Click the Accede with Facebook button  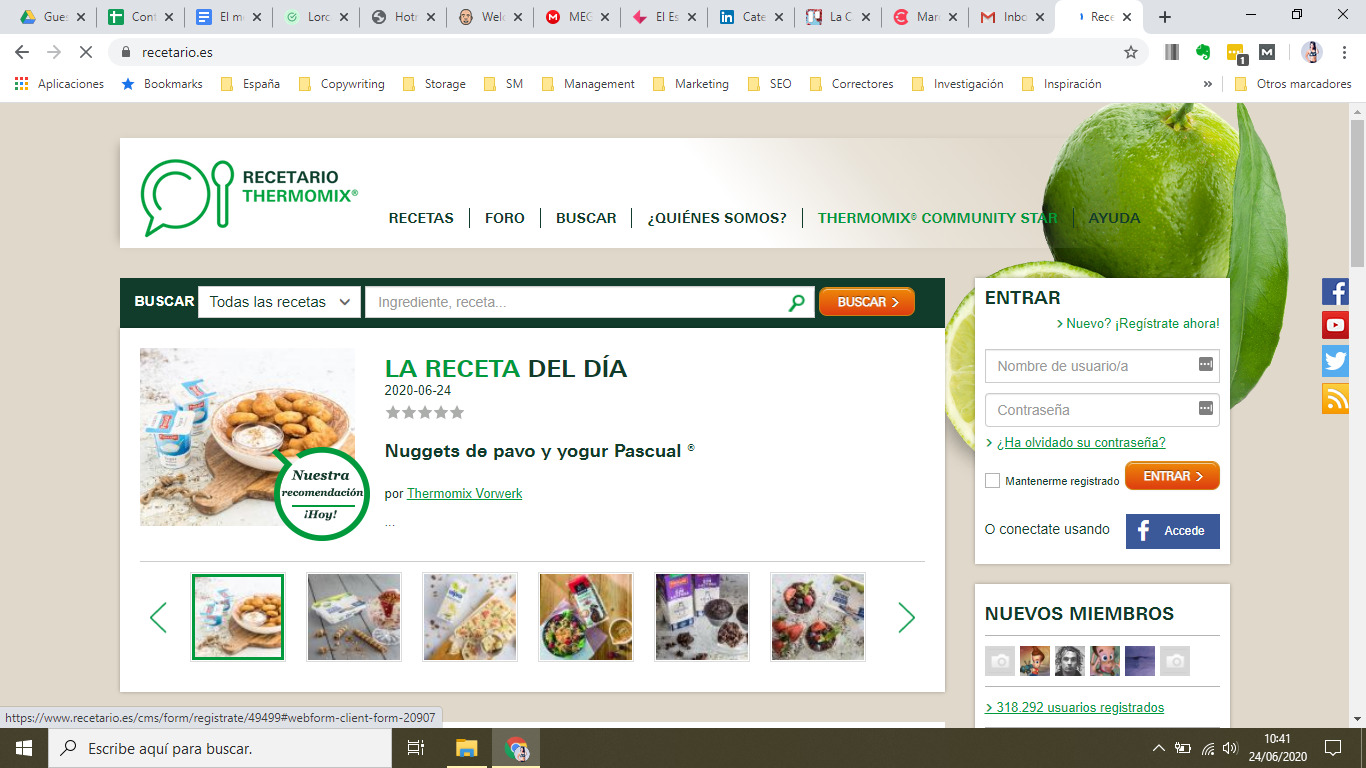tap(1172, 531)
